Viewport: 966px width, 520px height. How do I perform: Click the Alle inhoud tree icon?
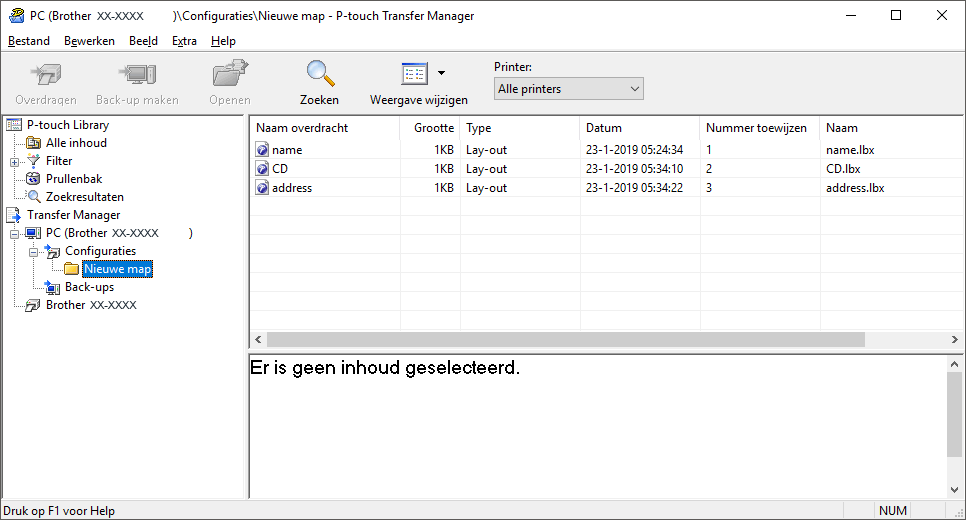pos(33,143)
